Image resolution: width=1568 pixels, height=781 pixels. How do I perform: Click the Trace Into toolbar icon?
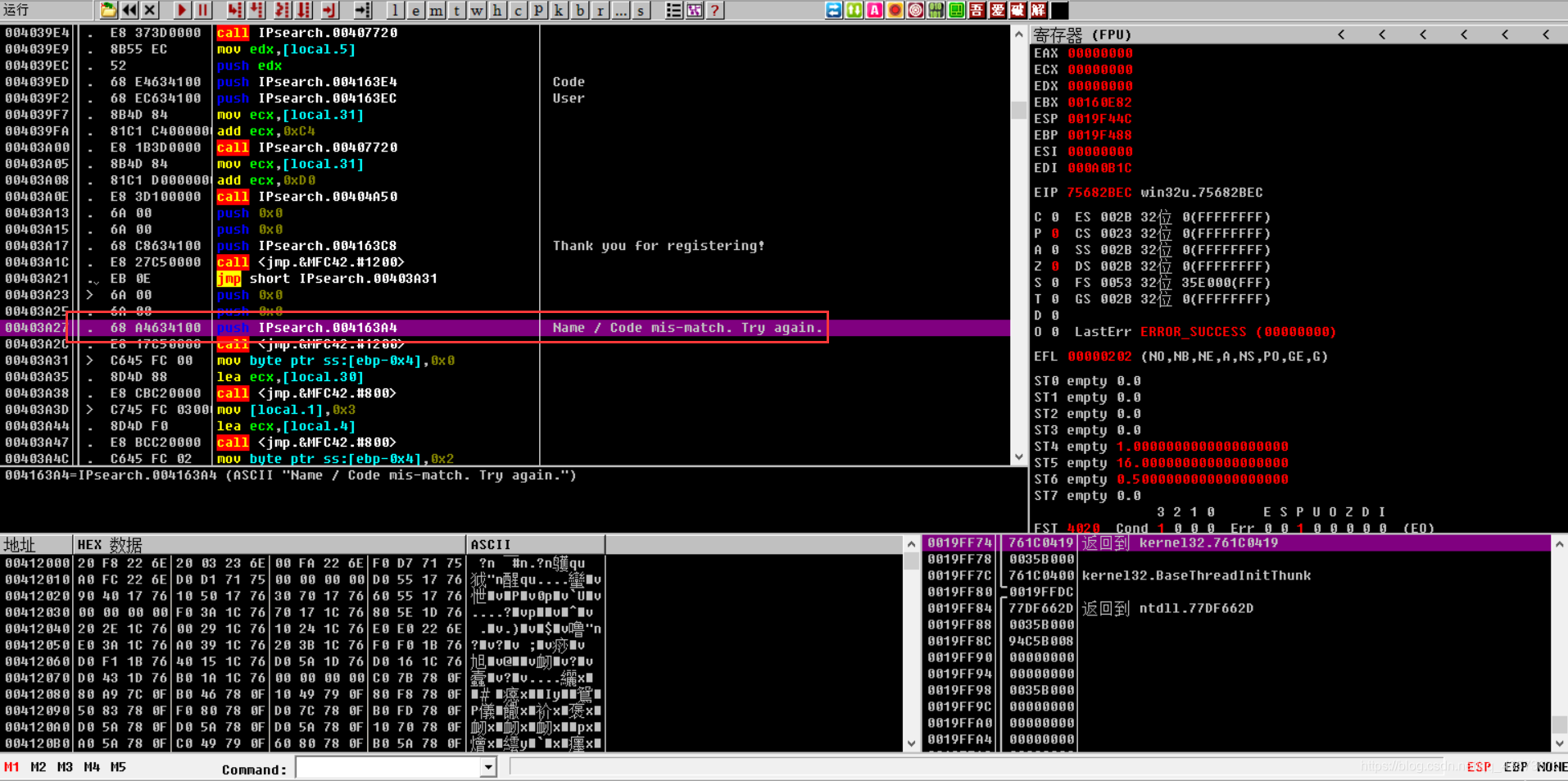coord(283,10)
